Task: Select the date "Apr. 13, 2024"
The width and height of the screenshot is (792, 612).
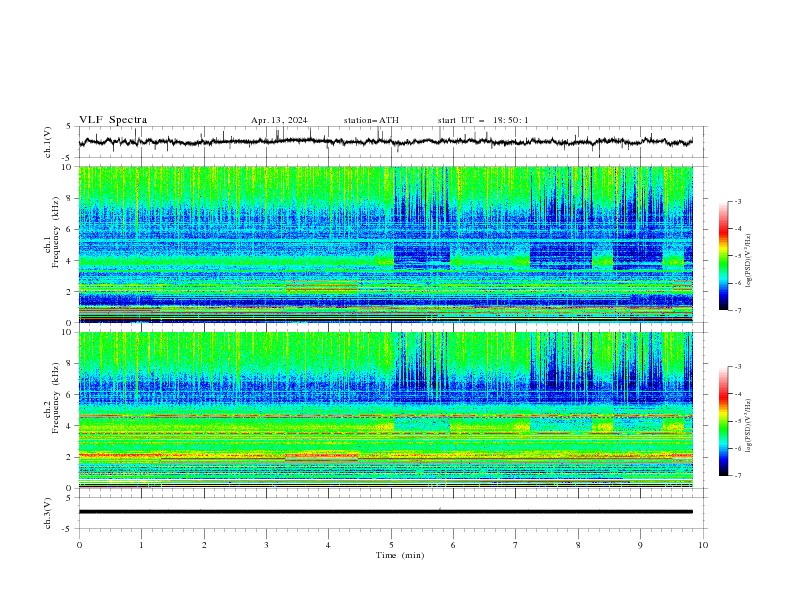Action: [279, 120]
